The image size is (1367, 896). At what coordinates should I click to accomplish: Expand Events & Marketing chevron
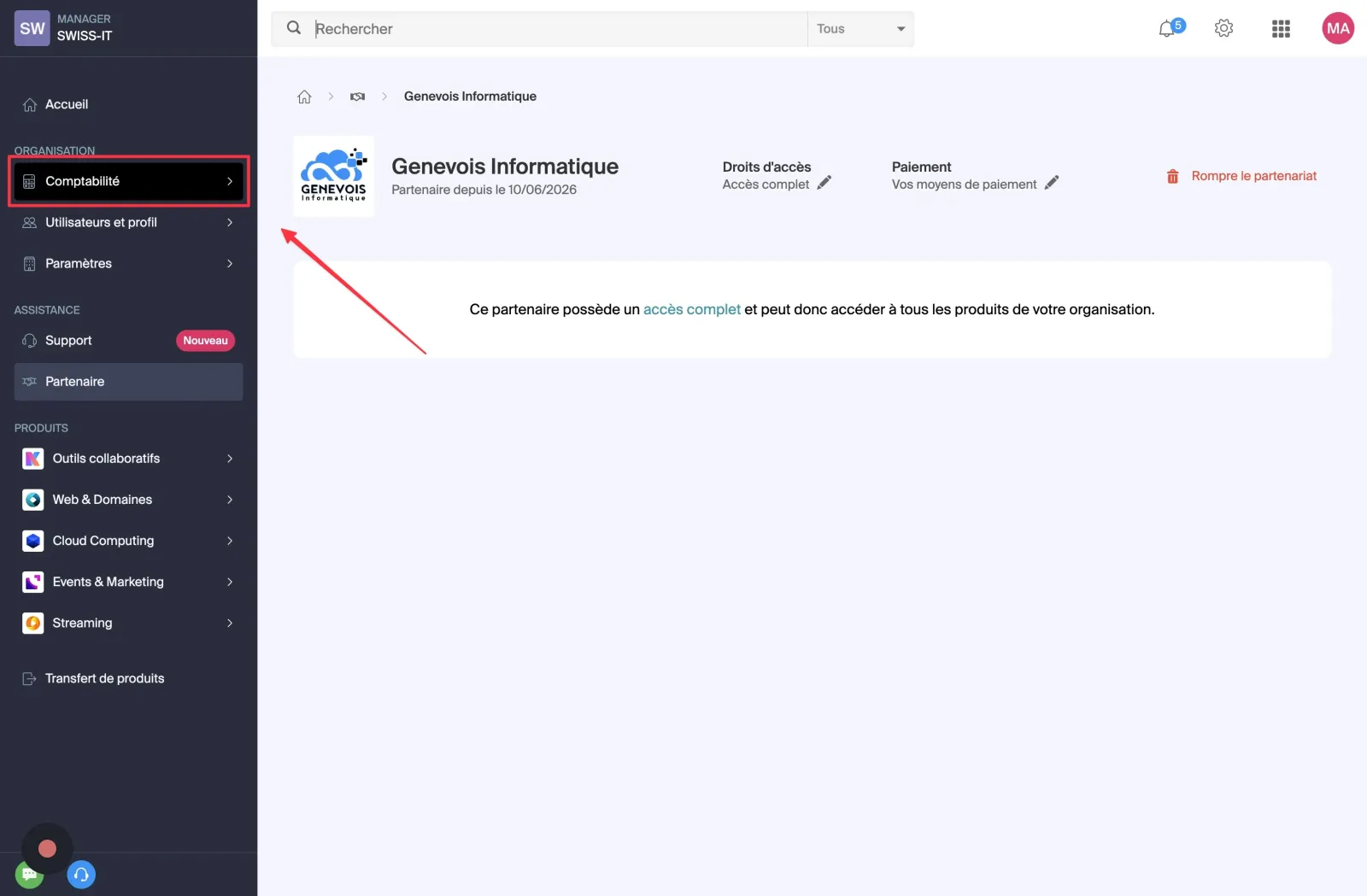click(x=230, y=582)
